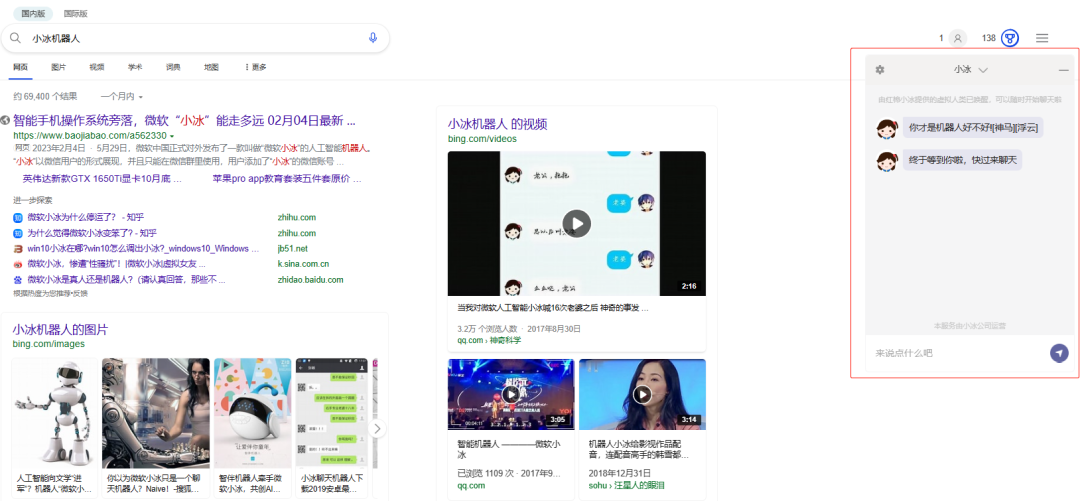Play the 3:05 video thumbnail

tap(510, 393)
